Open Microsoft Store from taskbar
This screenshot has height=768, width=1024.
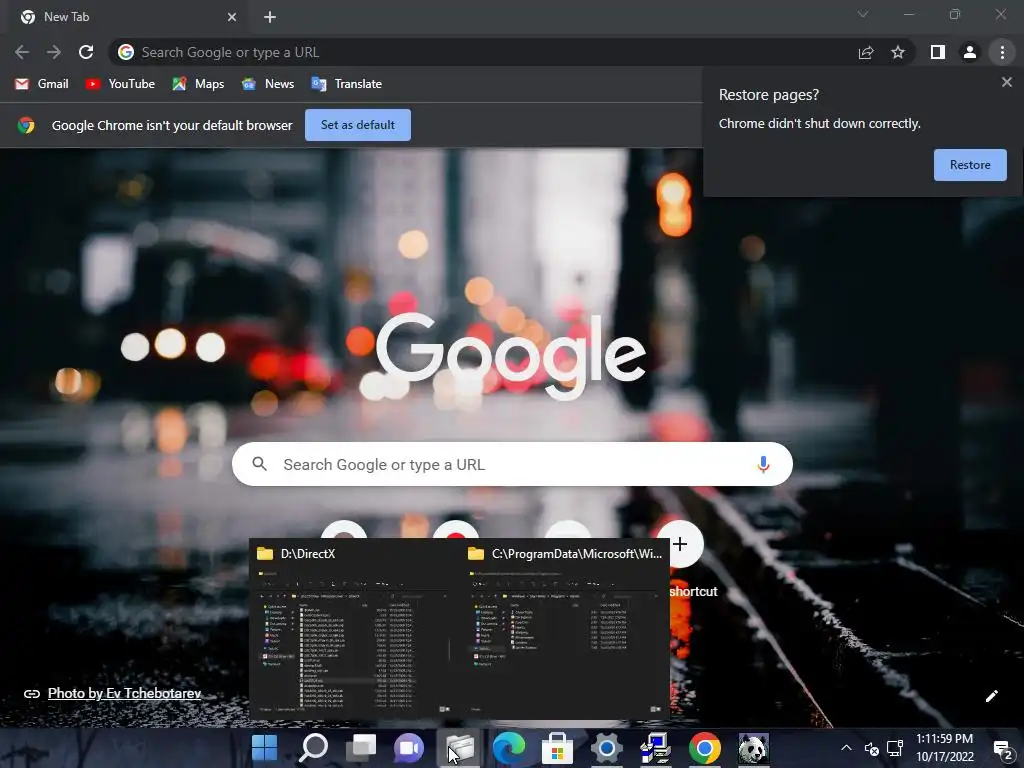[557, 748]
